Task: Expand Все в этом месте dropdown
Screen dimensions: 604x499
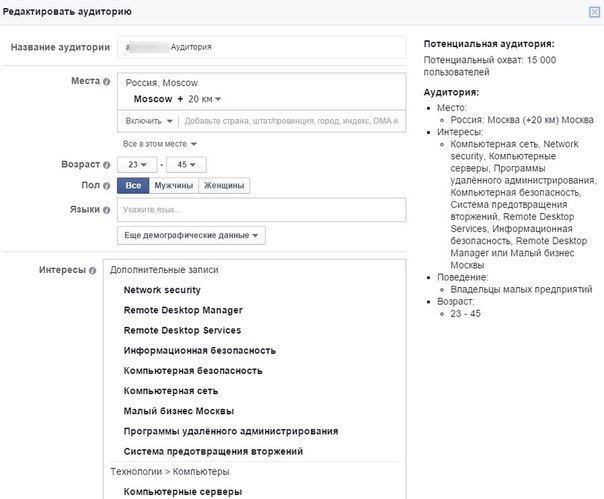Action: [x=159, y=144]
